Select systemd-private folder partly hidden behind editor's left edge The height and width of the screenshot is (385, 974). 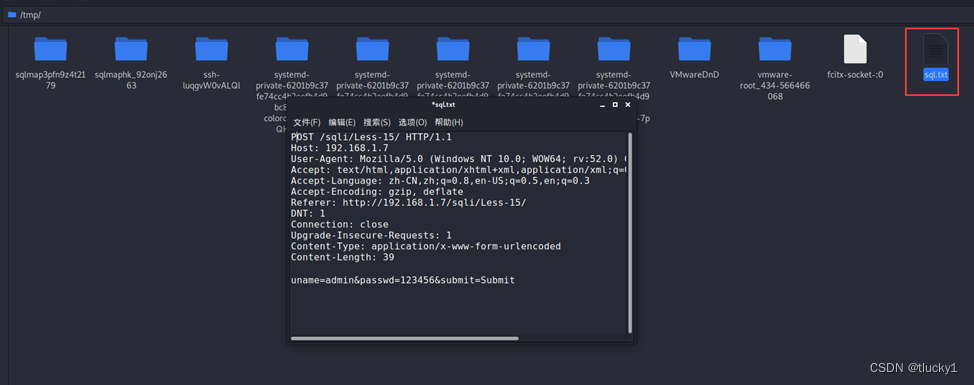tap(292, 49)
